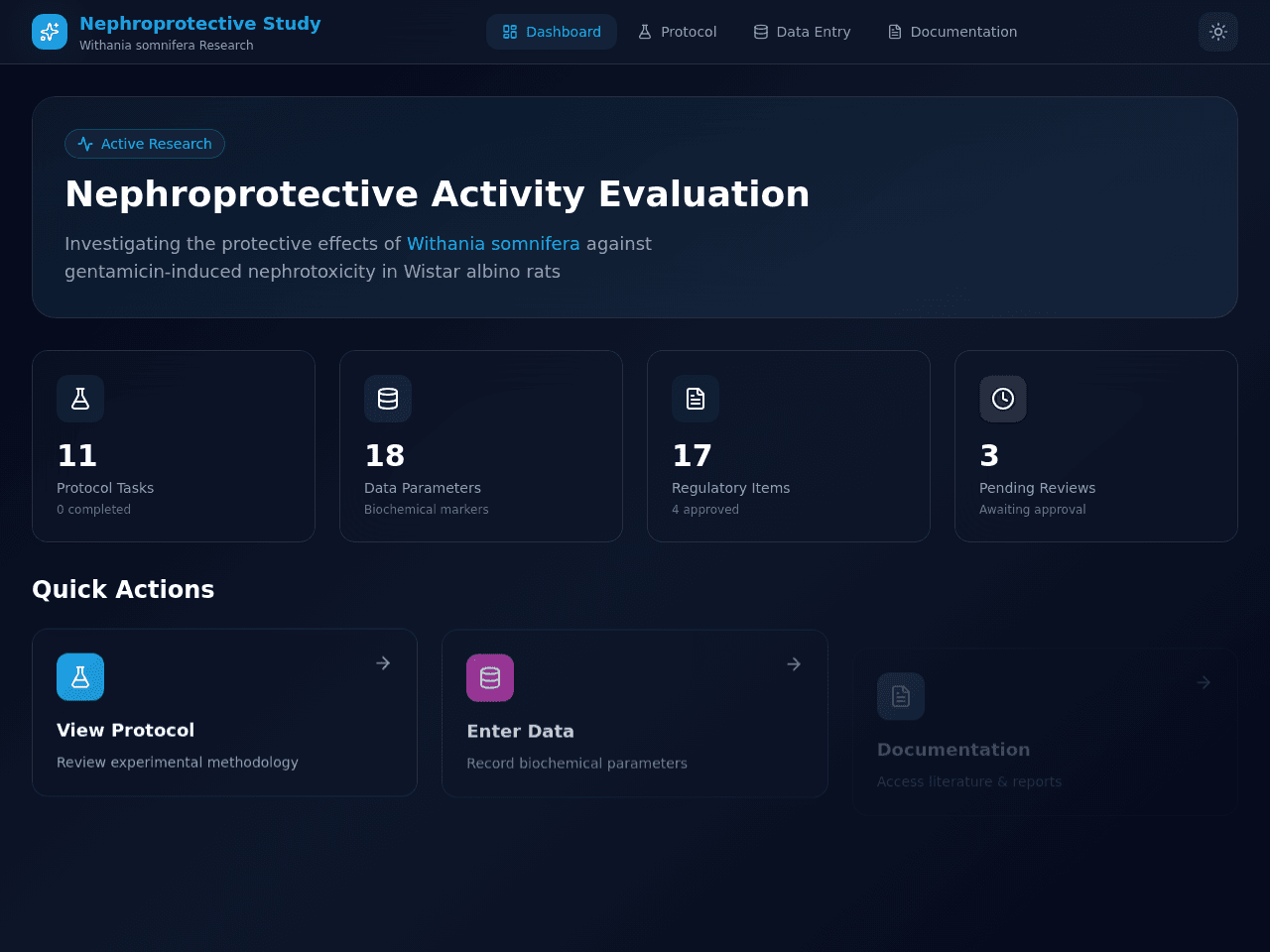Click the 'Regulatory Items' label

click(x=731, y=488)
